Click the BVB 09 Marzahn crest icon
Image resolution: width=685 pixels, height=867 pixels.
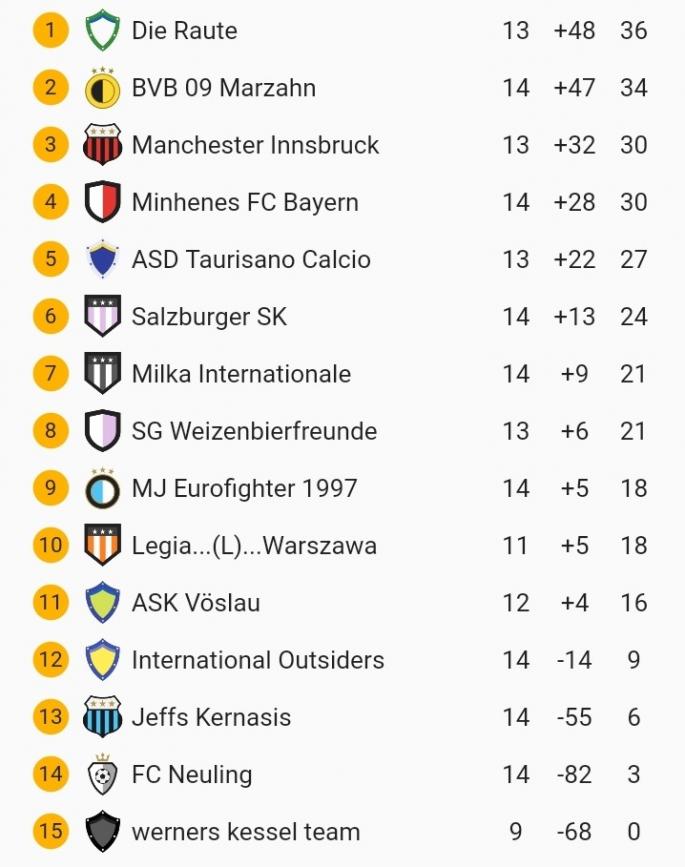pos(102,88)
